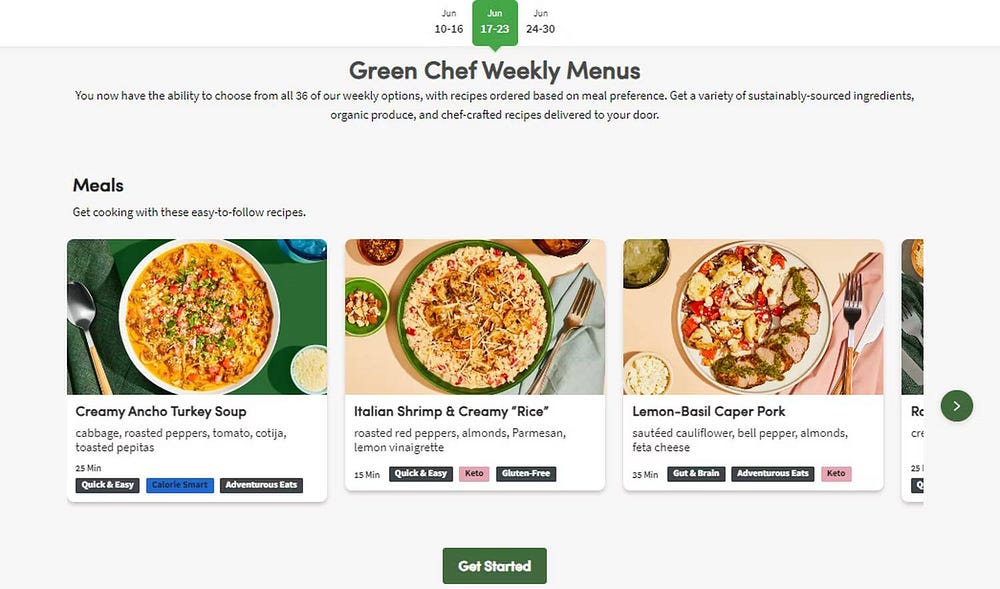Select the Jun 17-23 week tab

(494, 22)
